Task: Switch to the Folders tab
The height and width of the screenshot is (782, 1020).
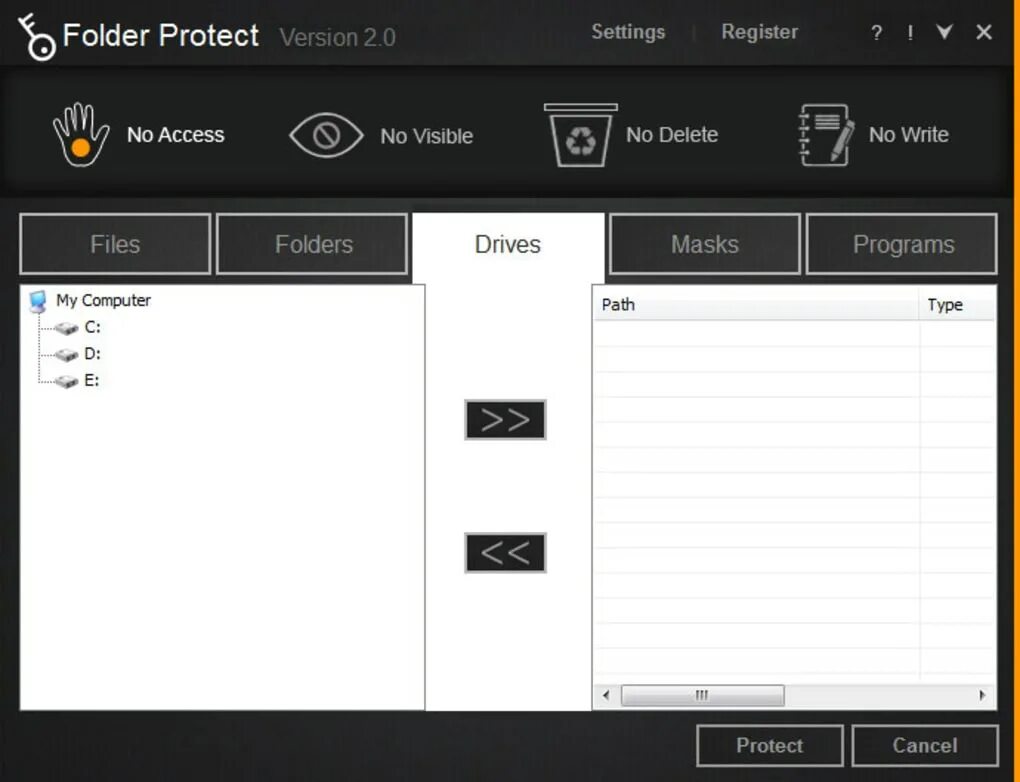Action: (x=312, y=245)
